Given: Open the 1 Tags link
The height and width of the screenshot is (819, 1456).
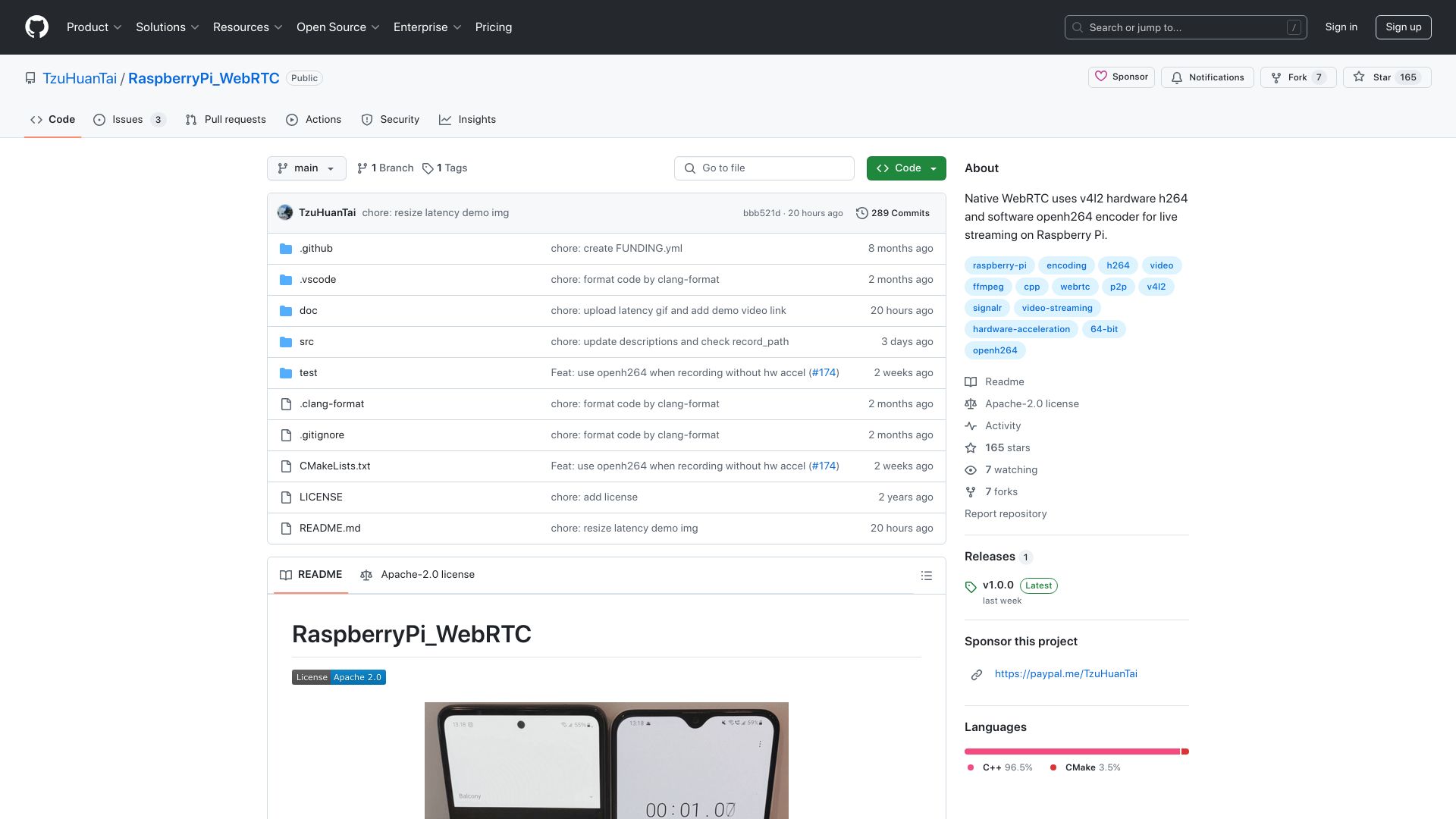Looking at the screenshot, I should tap(445, 168).
